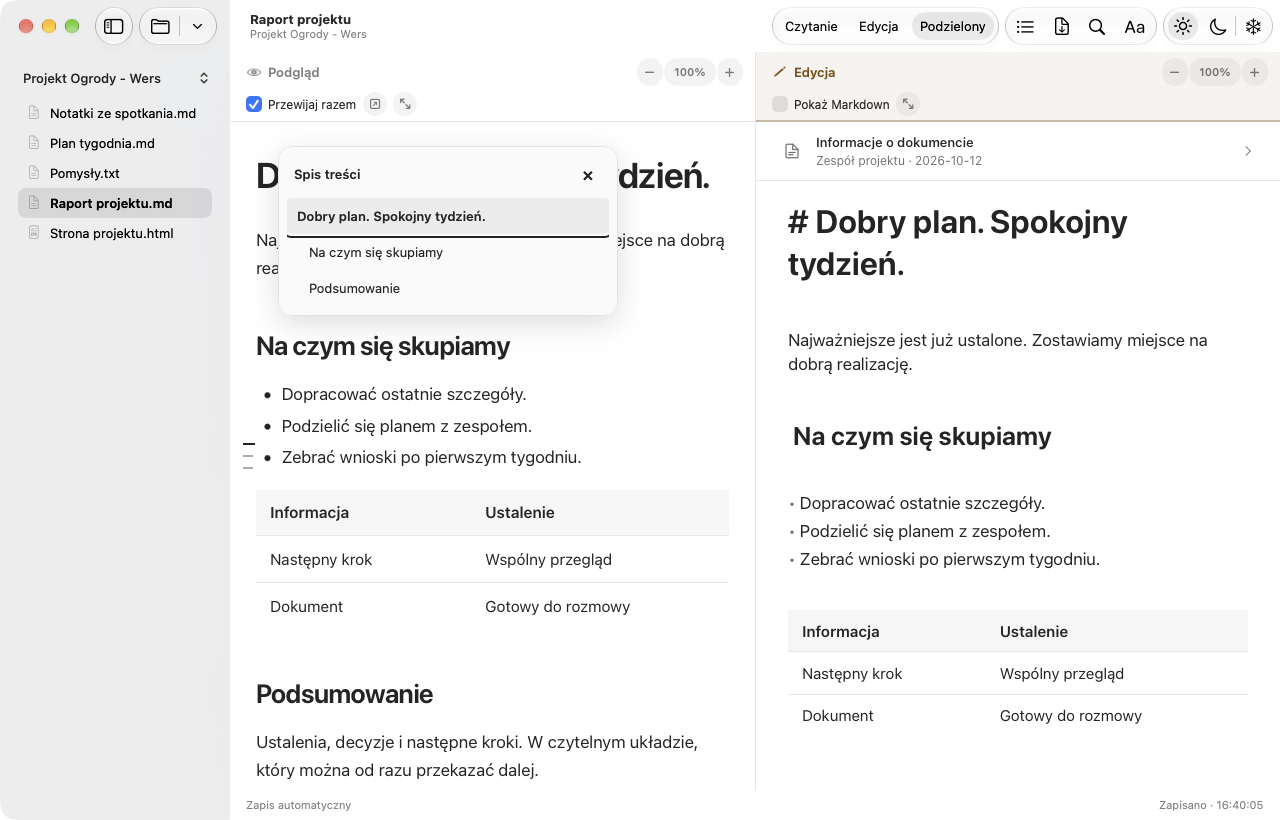Screen dimensions: 1280x820
Task: Click the Zapisano · 16:40:05 status
Action: click(1211, 805)
